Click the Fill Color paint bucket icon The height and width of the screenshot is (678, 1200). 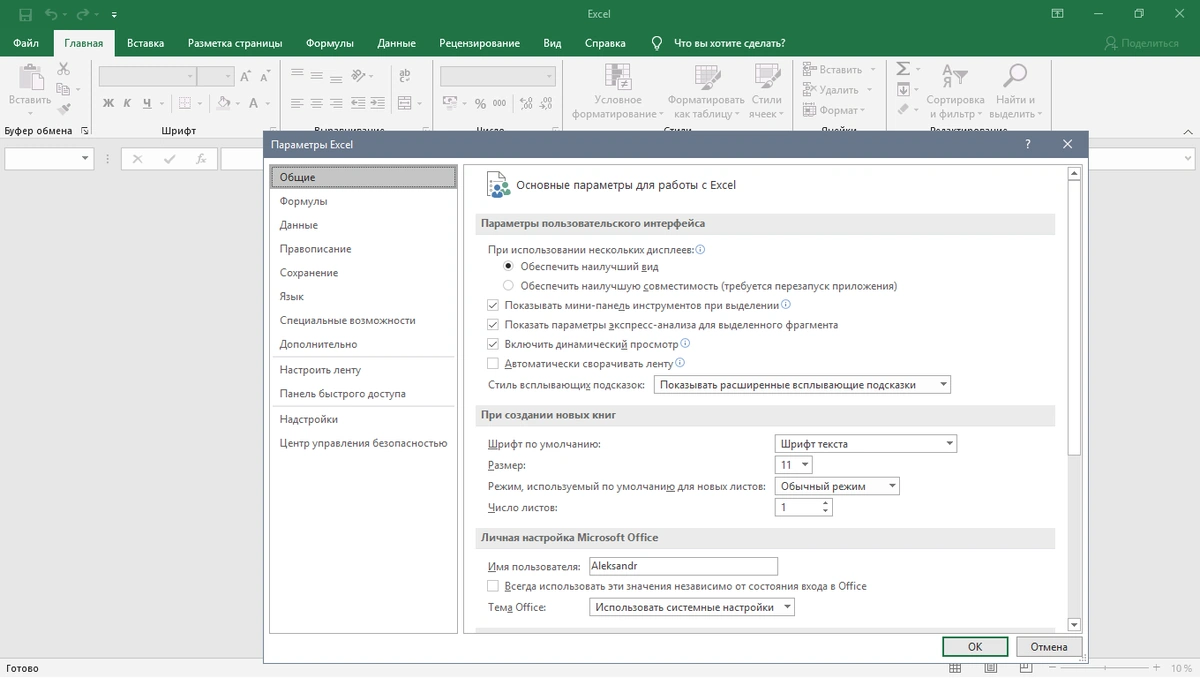(222, 103)
